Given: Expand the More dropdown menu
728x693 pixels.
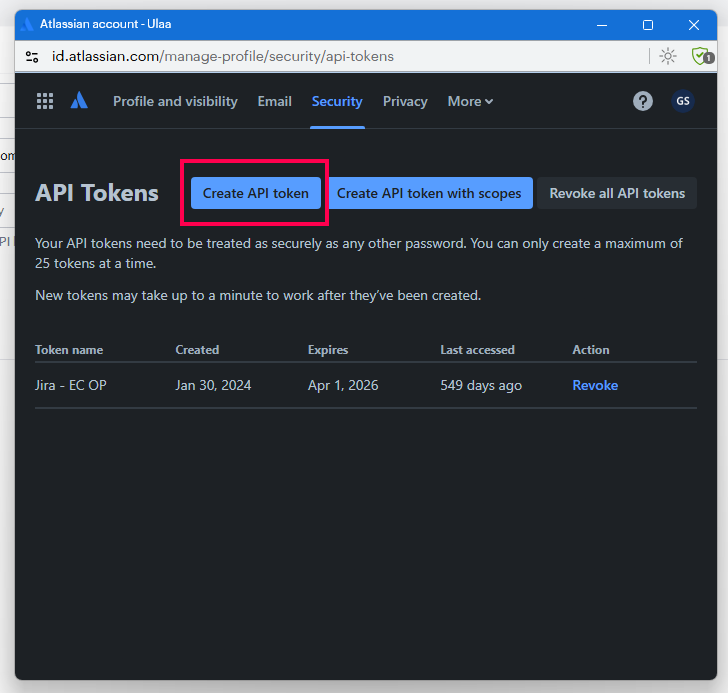Looking at the screenshot, I should click(x=470, y=101).
